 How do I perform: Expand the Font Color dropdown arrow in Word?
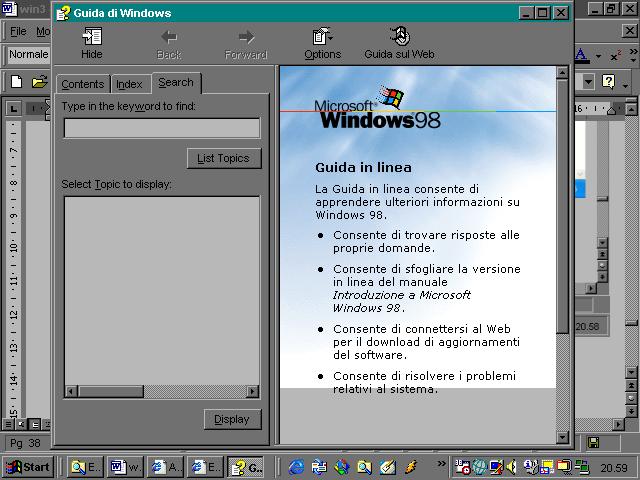(x=598, y=56)
